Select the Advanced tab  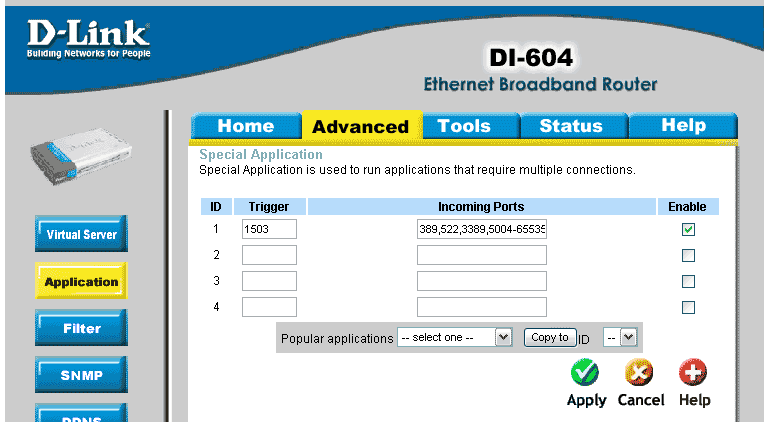coord(361,126)
